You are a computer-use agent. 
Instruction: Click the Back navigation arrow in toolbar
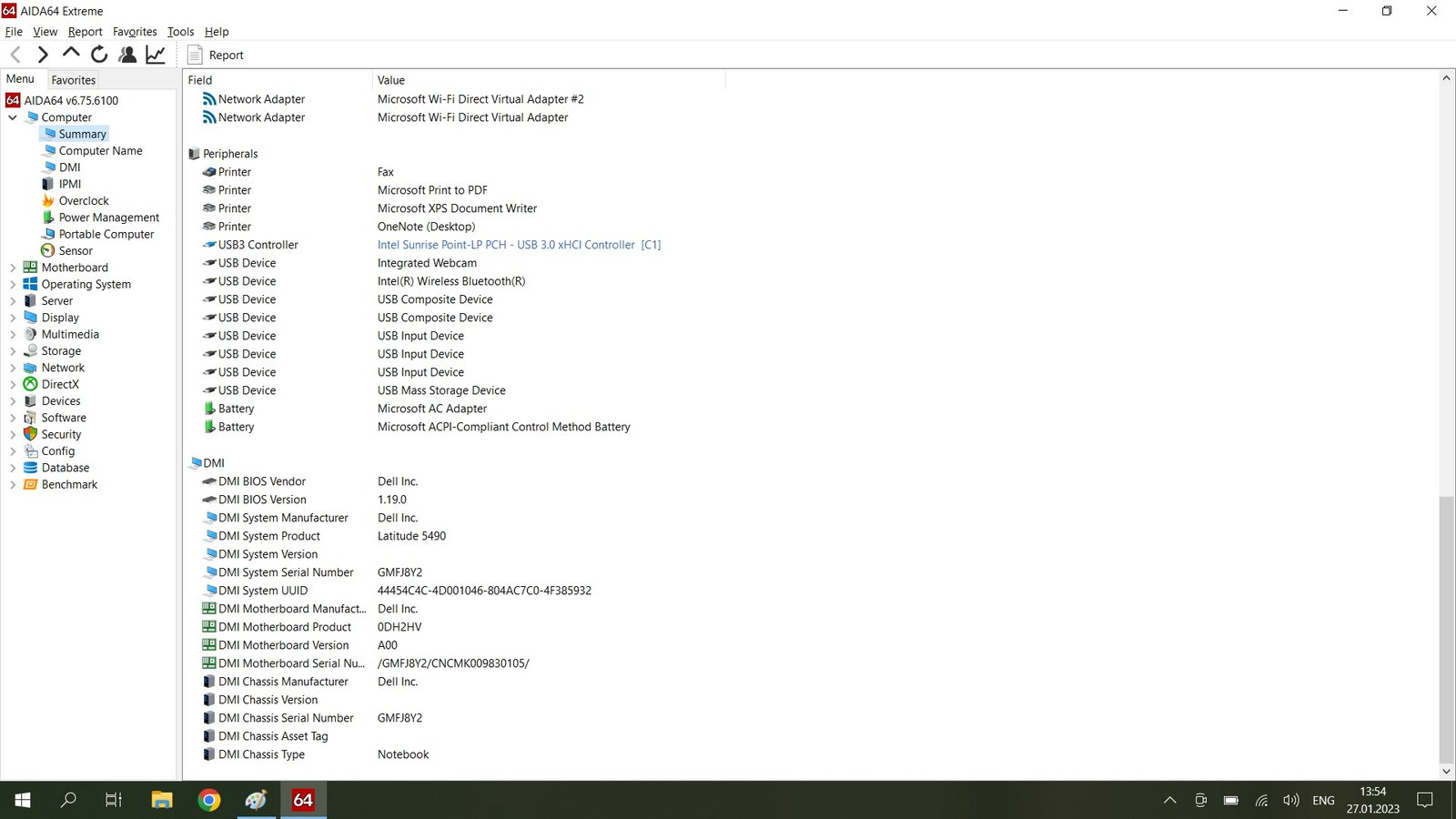point(15,55)
